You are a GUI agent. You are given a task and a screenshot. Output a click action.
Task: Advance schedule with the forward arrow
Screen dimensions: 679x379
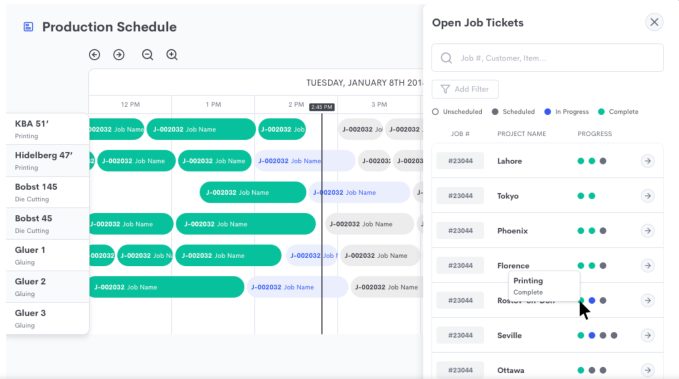point(119,55)
